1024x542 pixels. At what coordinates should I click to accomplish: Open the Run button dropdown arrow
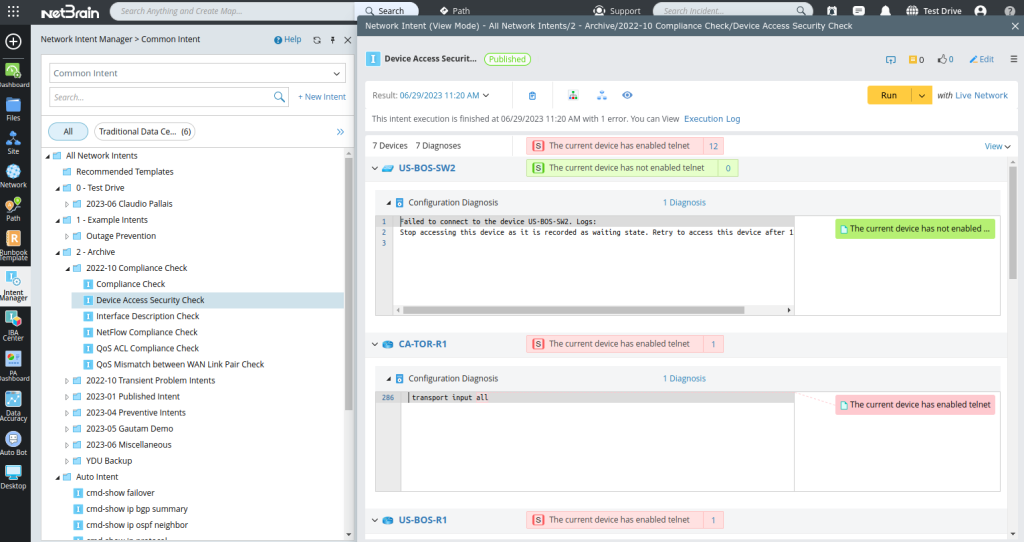pyautogui.click(x=921, y=95)
